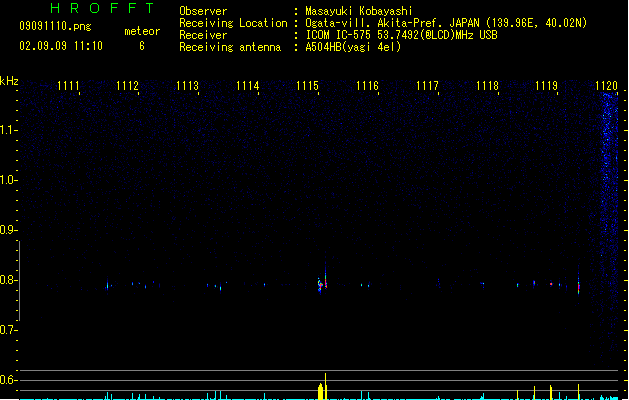
Task: Click the blue noise band at 1120
Action: pyautogui.click(x=610, y=225)
